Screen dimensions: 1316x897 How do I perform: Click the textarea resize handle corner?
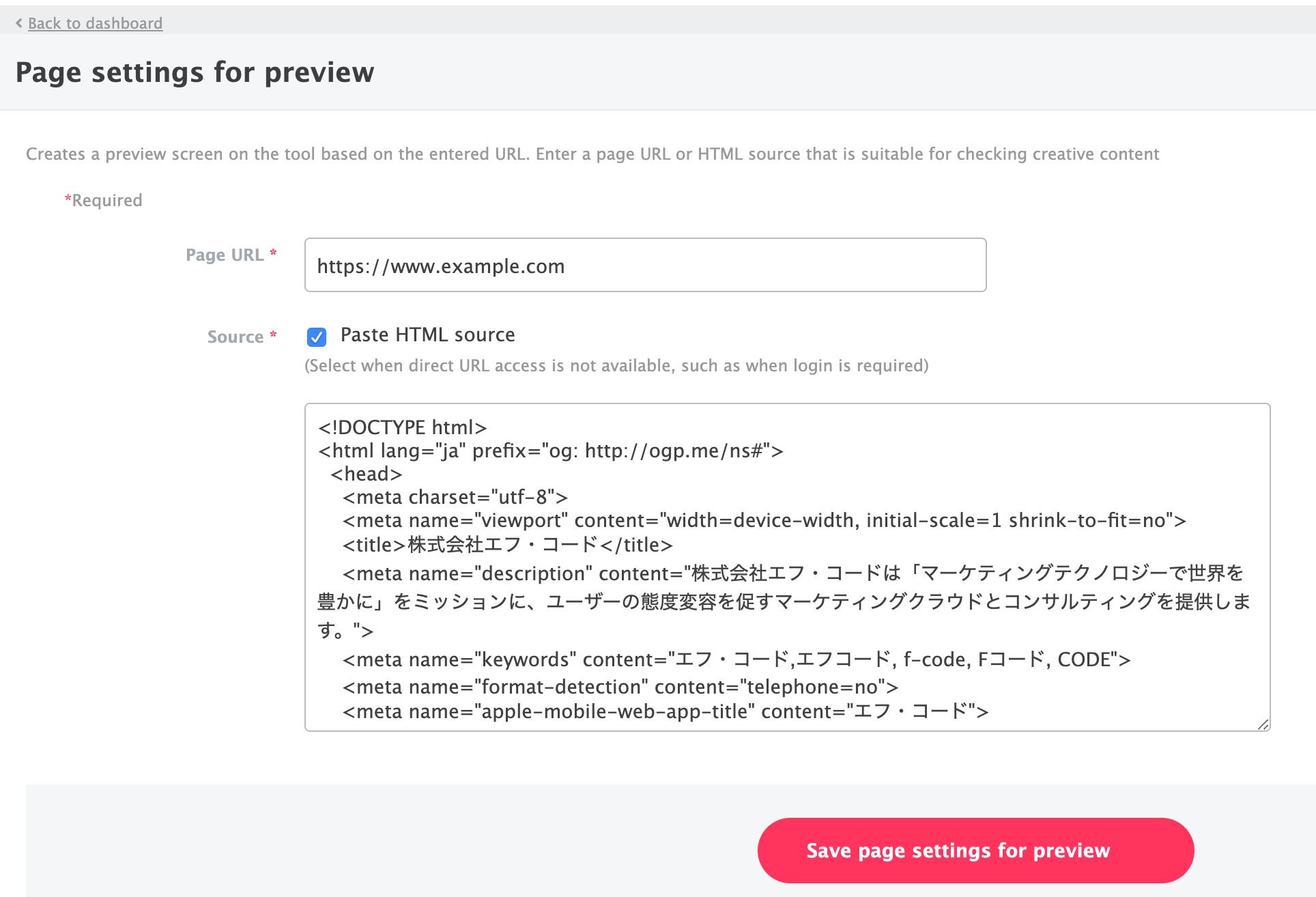1263,724
